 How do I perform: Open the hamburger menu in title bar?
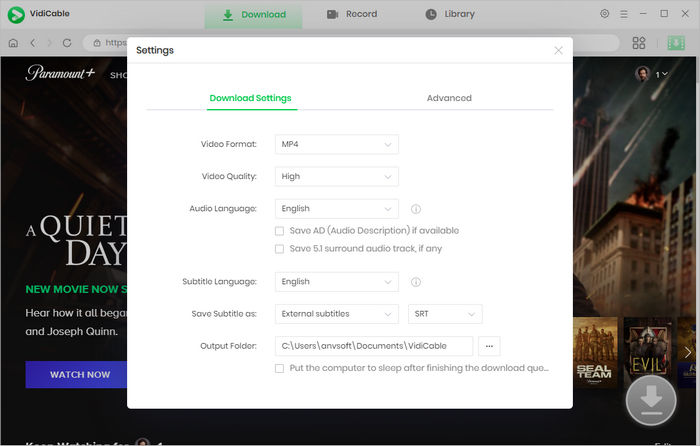pyautogui.click(x=624, y=14)
